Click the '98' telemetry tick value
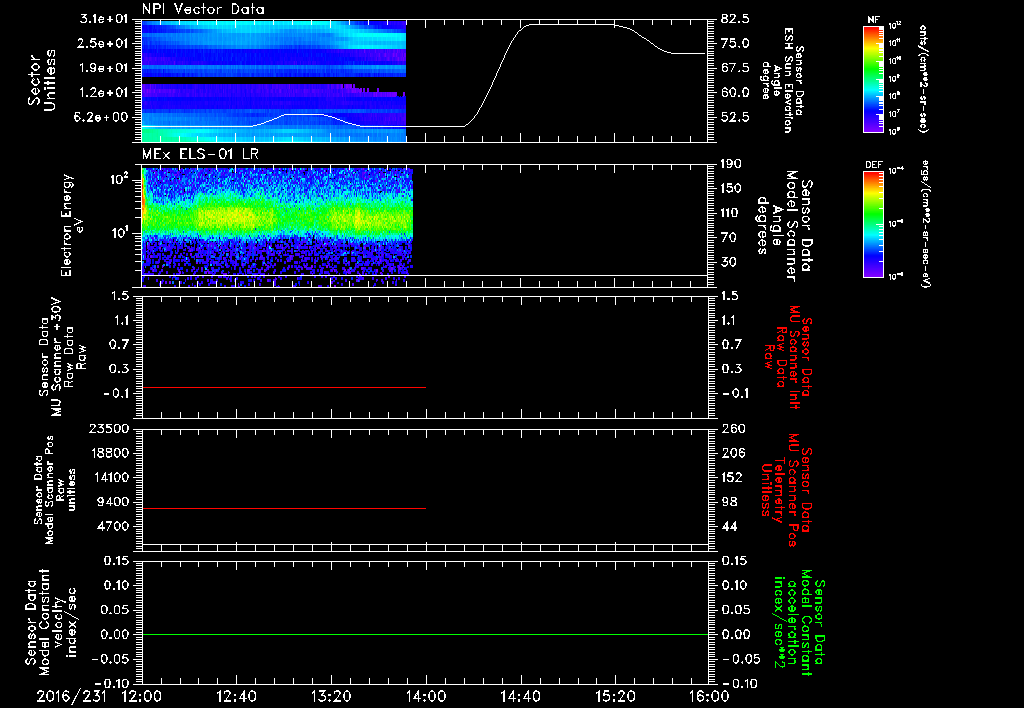Screen dimensions: 1024x708 [x=729, y=502]
